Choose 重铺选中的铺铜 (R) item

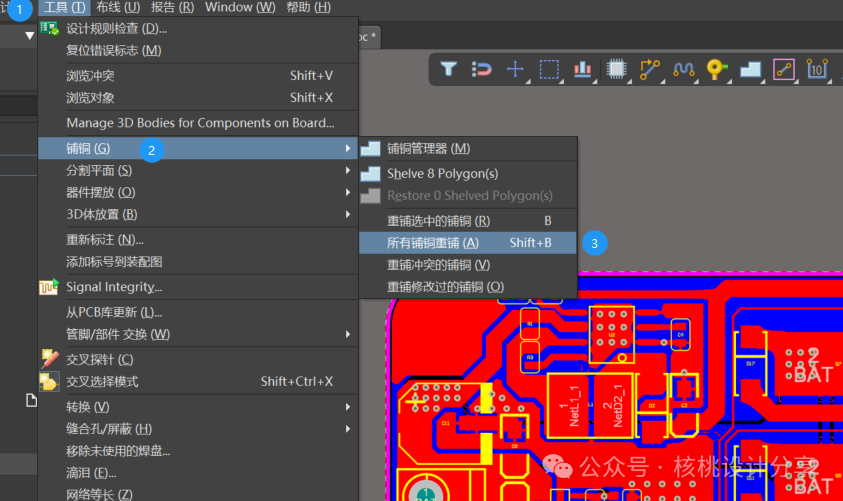468,221
